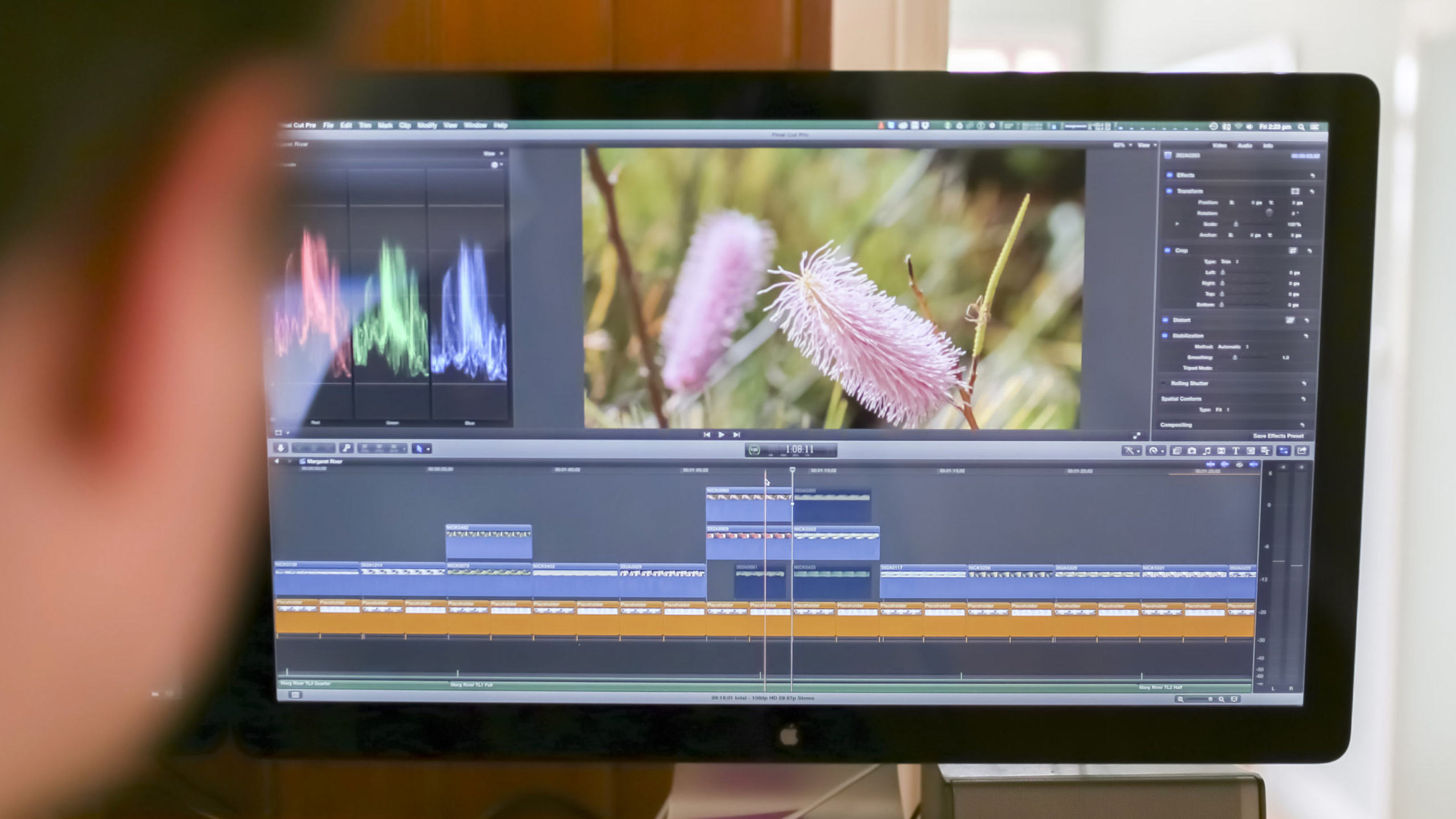This screenshot has width=1456, height=819.
Task: Open the Mark menu
Action: [x=385, y=125]
